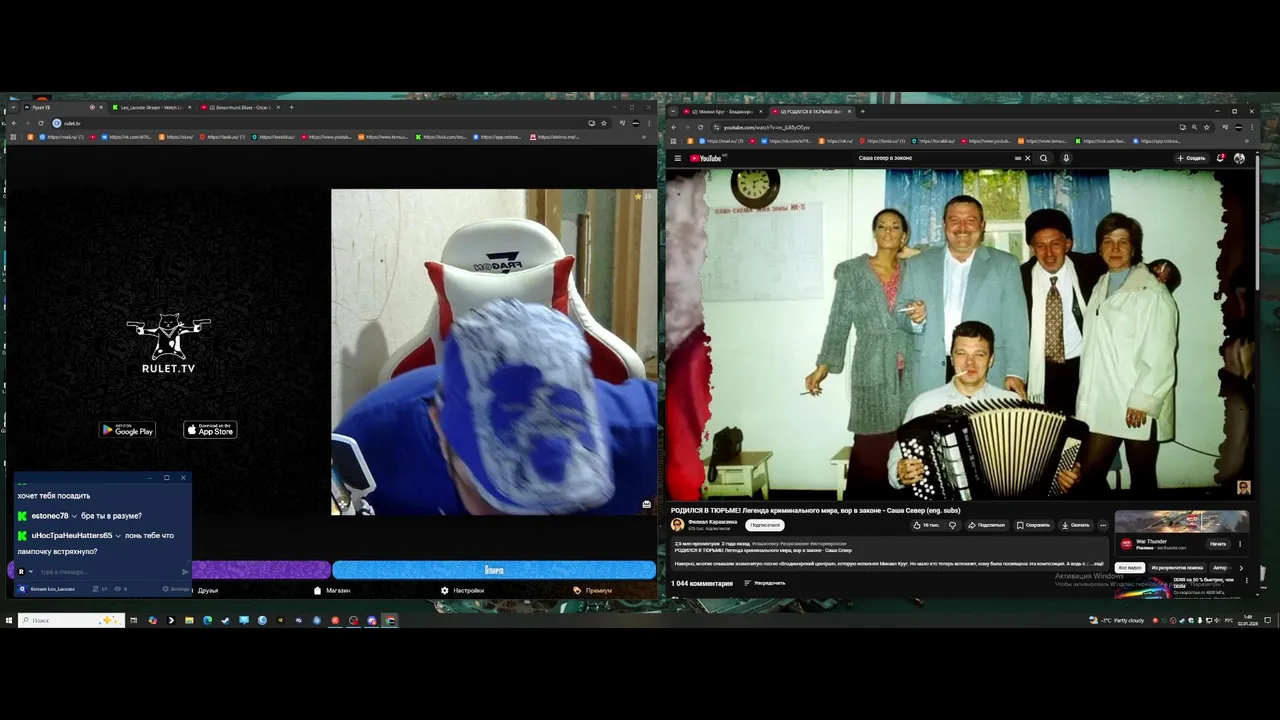
Task: Go back in the YouTube window
Action: (x=673, y=127)
